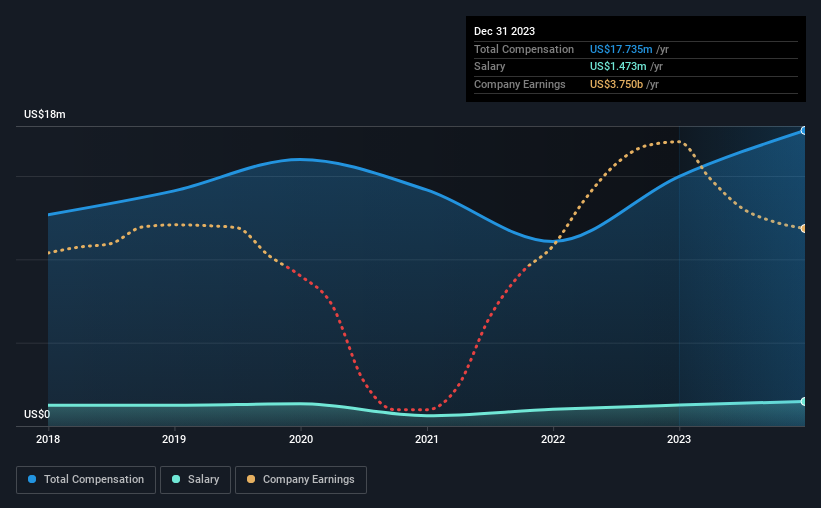The width and height of the screenshot is (821, 508).
Task: Click the US$18m y-axis label
Action: point(45,114)
